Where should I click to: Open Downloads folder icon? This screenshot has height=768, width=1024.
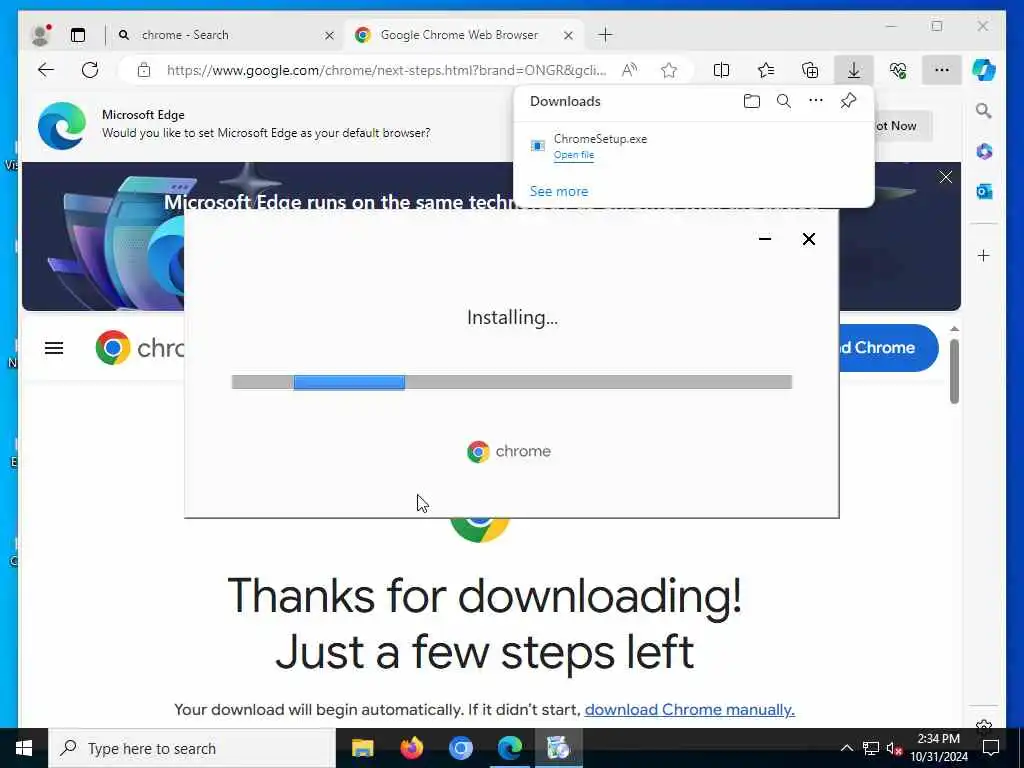click(x=752, y=101)
